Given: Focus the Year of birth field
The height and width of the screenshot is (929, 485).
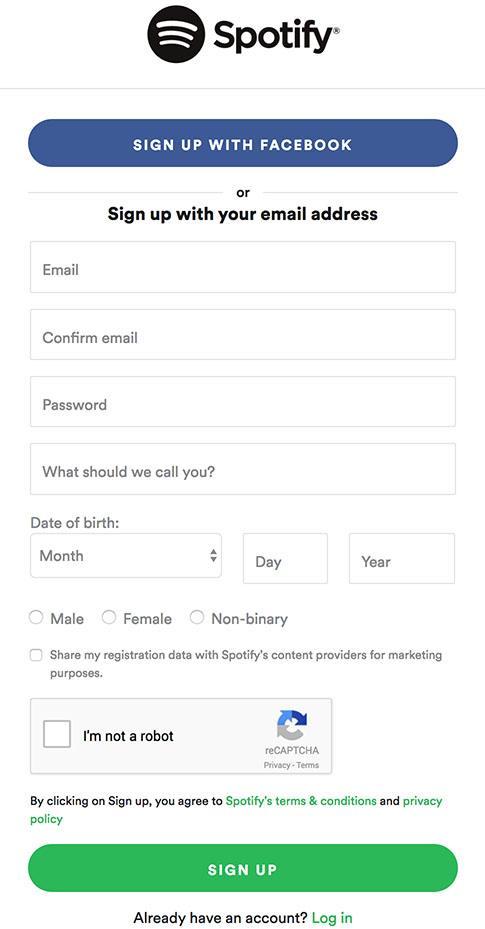Looking at the screenshot, I should 402,558.
